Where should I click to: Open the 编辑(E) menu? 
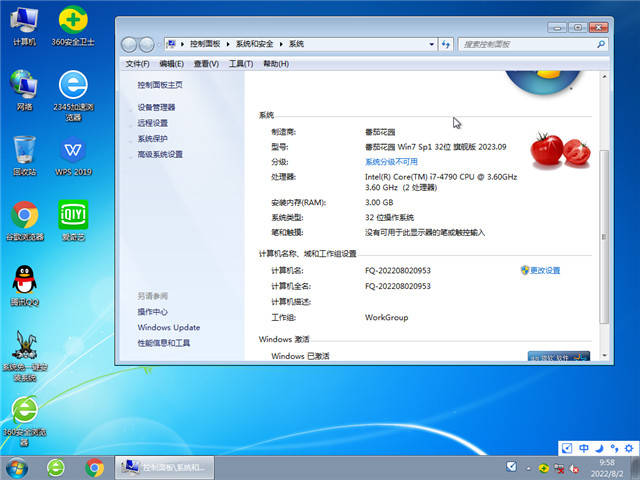[171, 64]
